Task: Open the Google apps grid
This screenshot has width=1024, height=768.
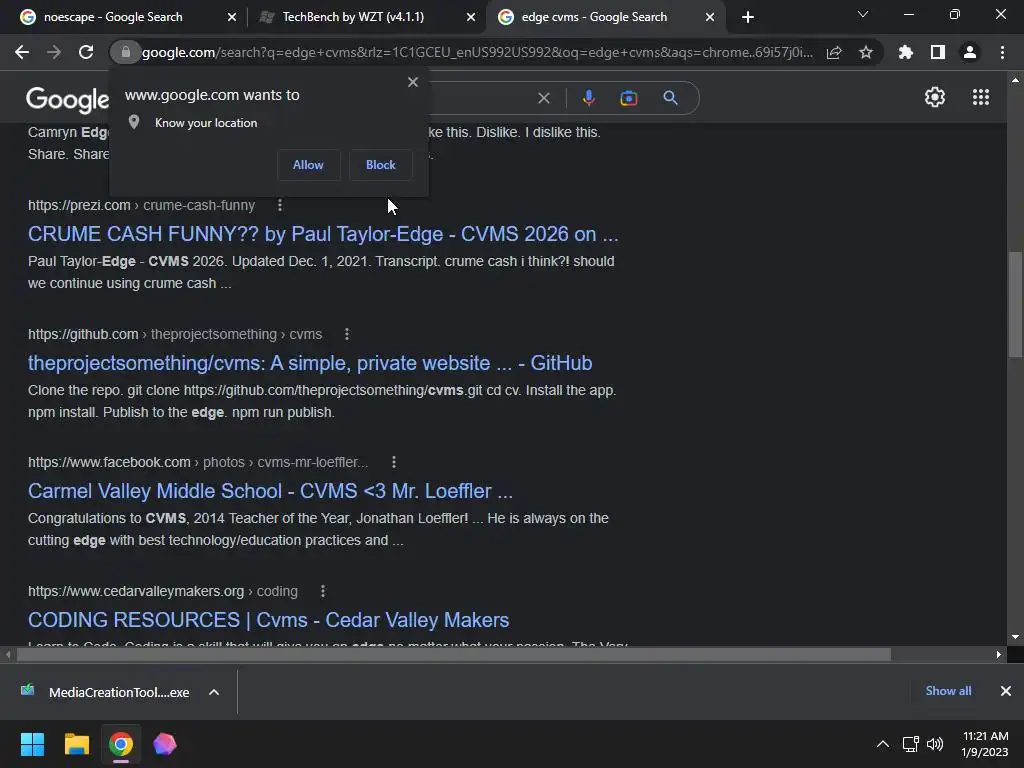Action: click(x=981, y=97)
